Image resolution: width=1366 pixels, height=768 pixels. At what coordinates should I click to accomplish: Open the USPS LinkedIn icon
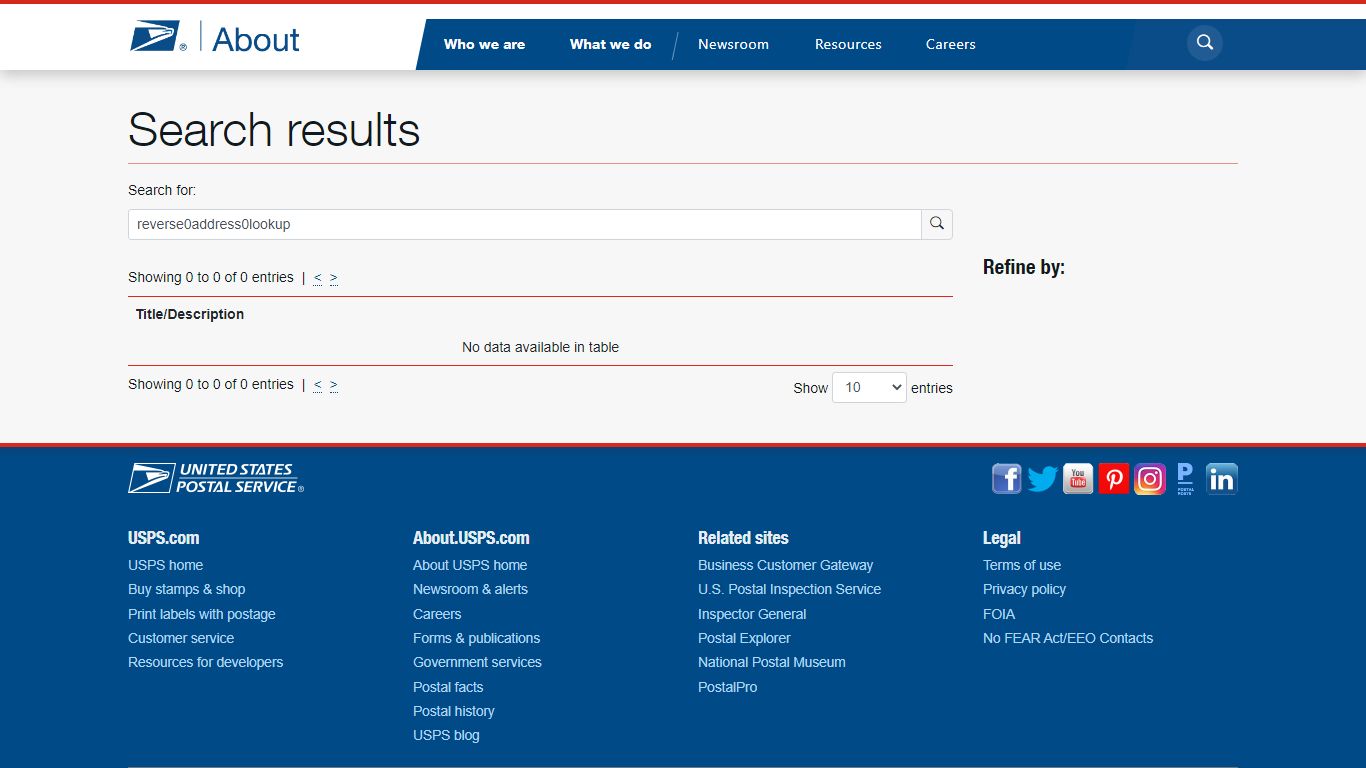(1222, 479)
